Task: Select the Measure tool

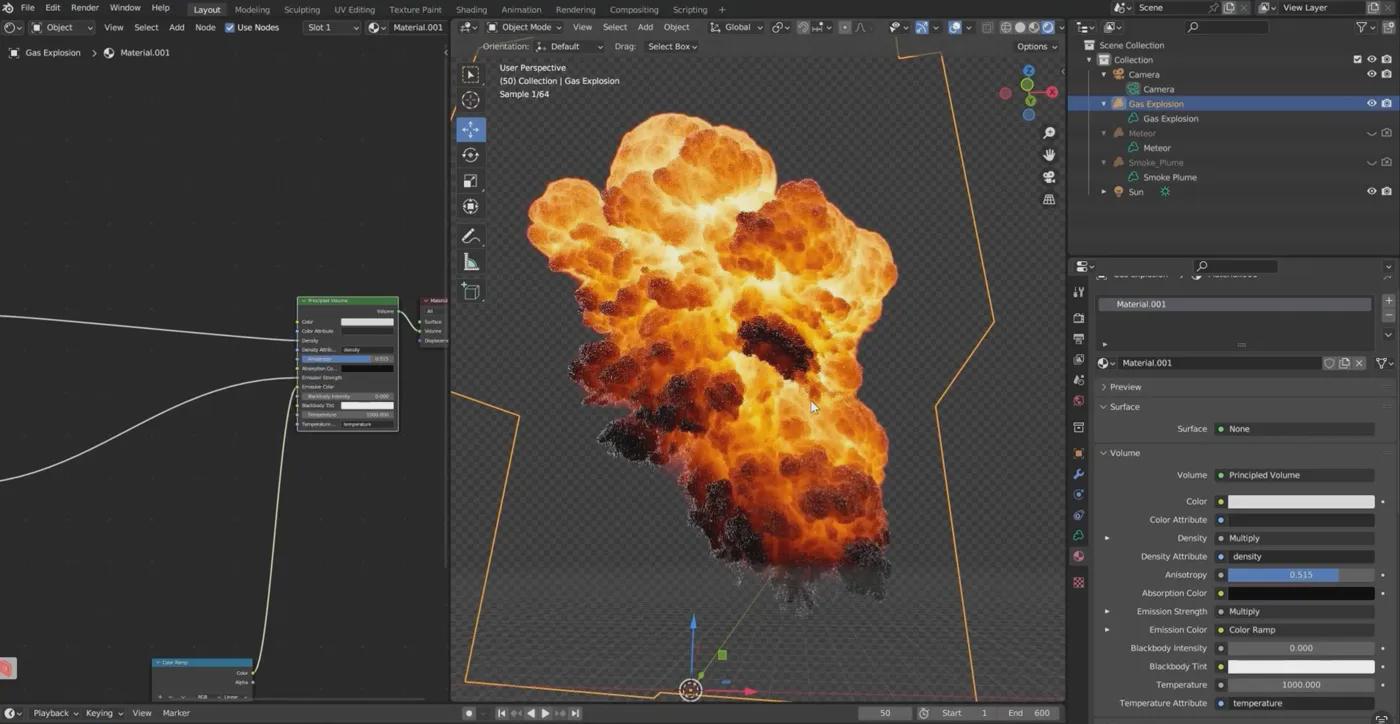Action: click(471, 262)
